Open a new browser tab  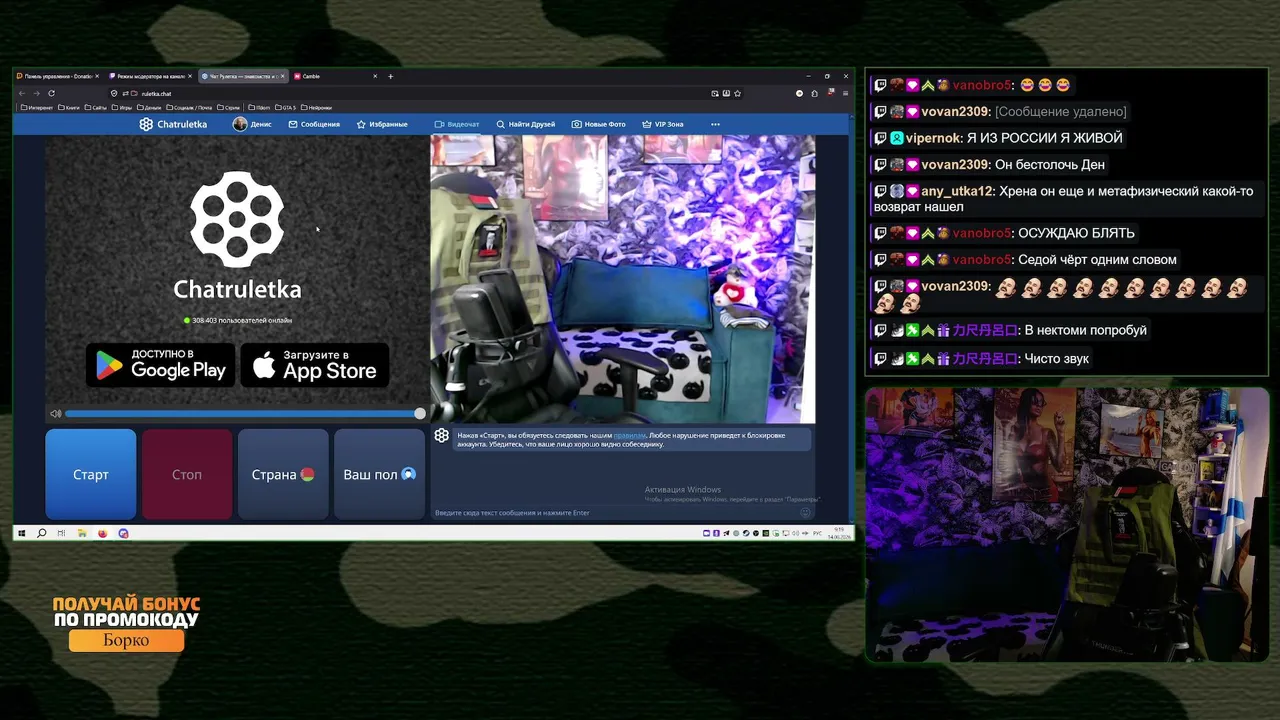(x=390, y=76)
